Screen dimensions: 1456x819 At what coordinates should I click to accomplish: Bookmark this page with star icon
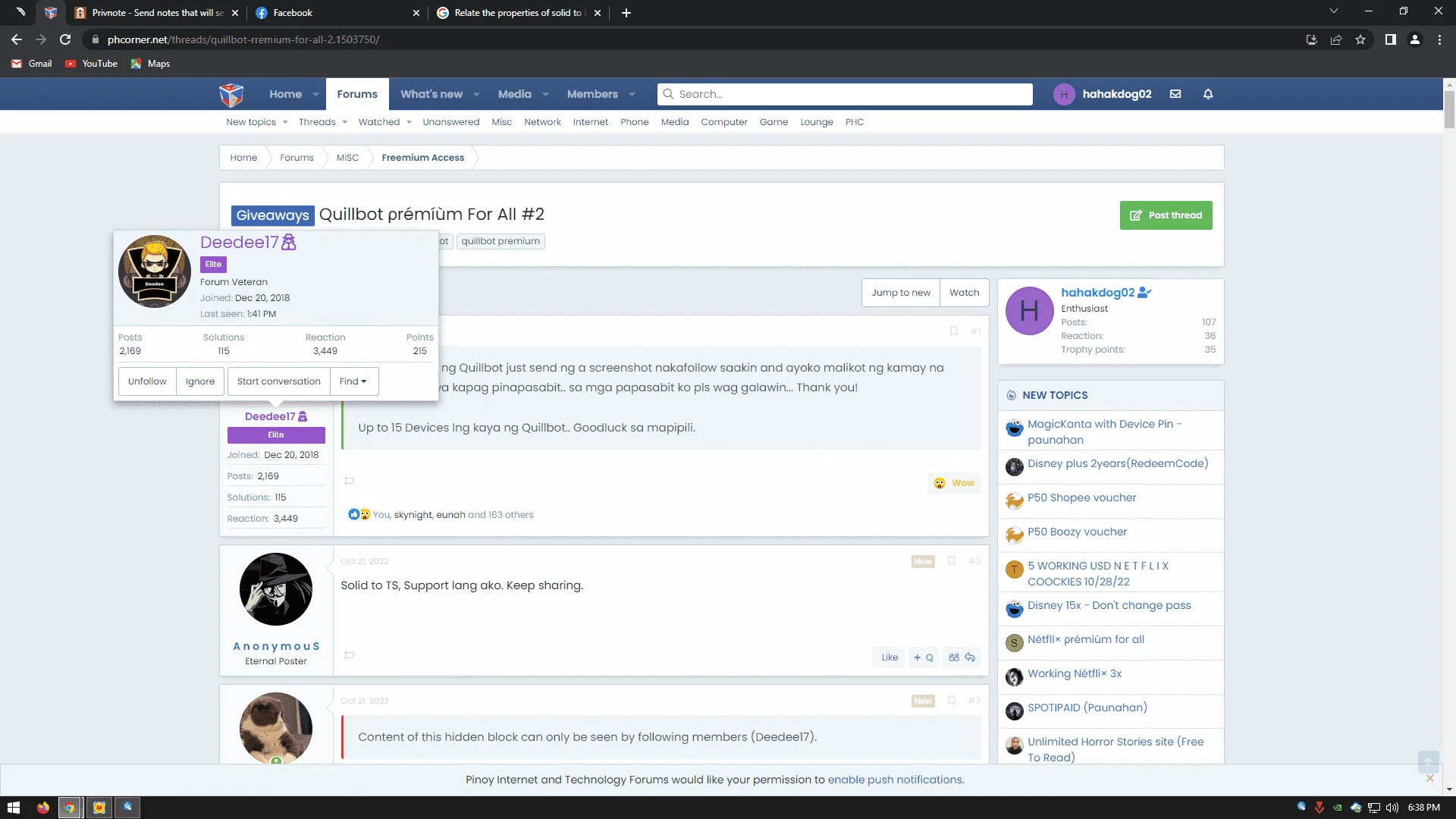tap(1360, 39)
